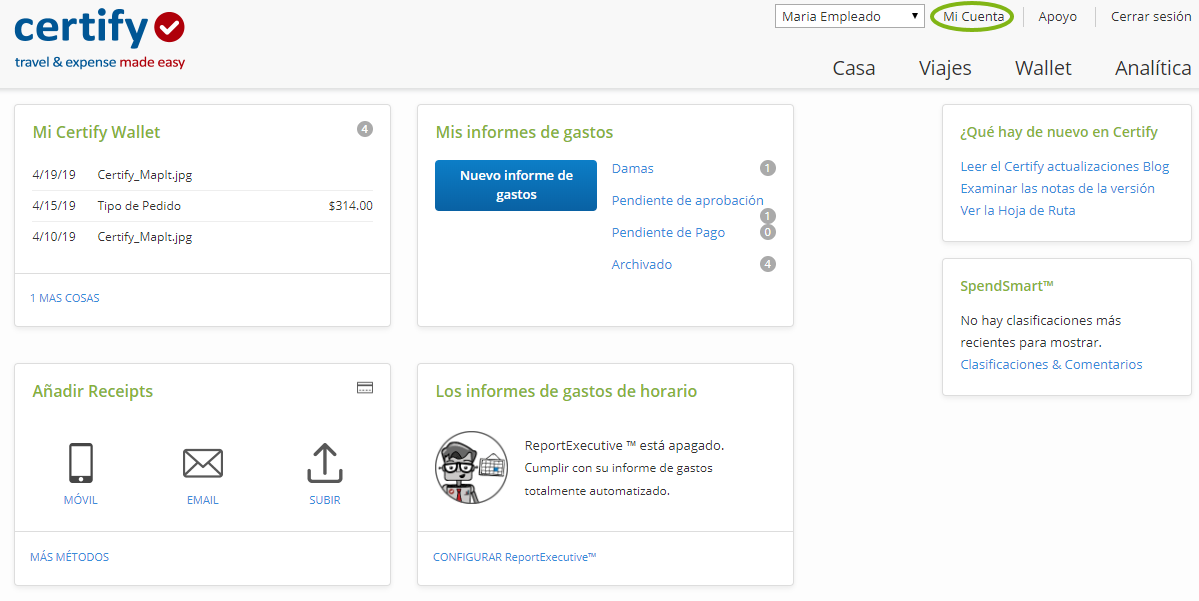The width and height of the screenshot is (1199, 601).
Task: Choose the email envelope icon
Action: (203, 463)
